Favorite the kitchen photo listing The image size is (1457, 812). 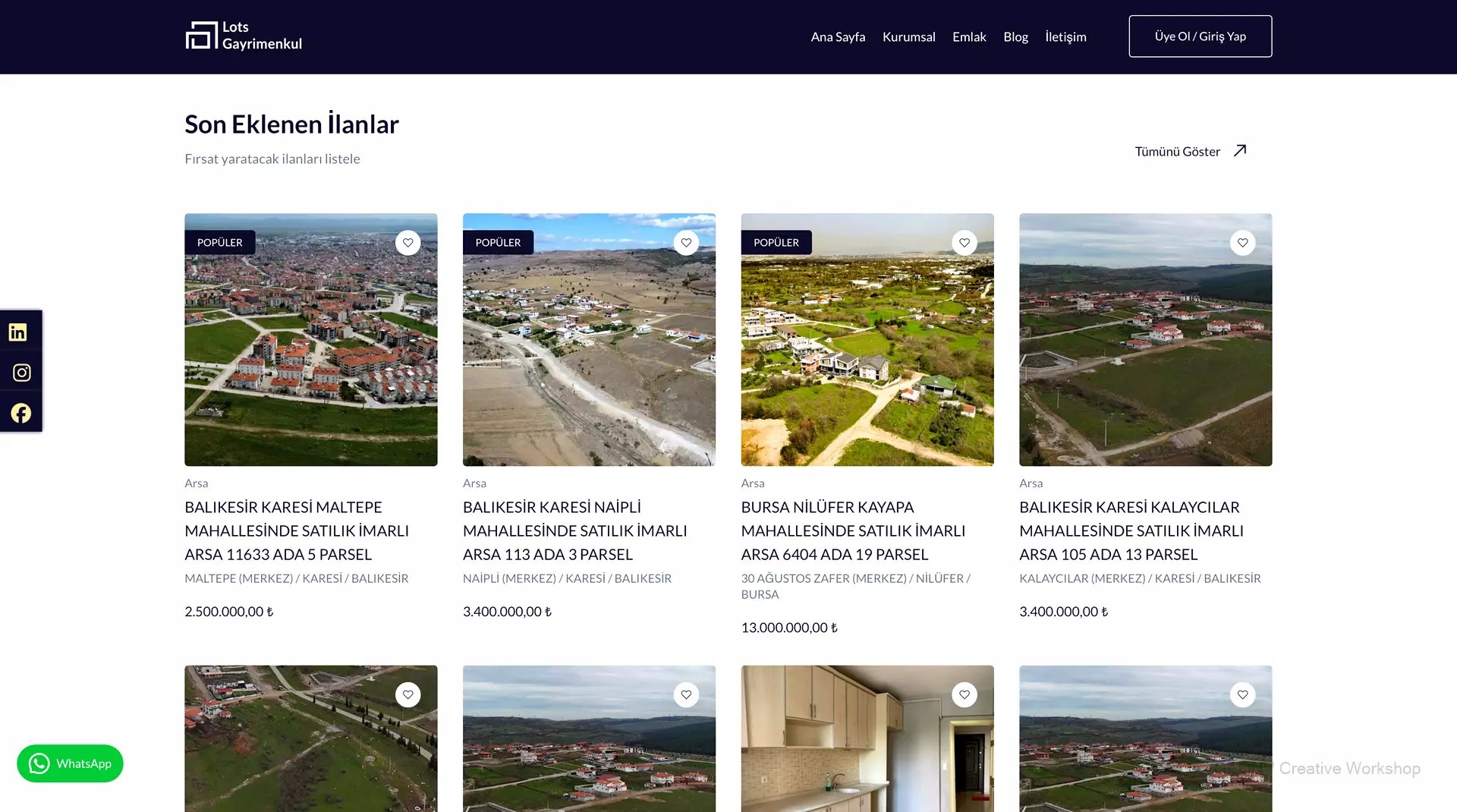965,694
